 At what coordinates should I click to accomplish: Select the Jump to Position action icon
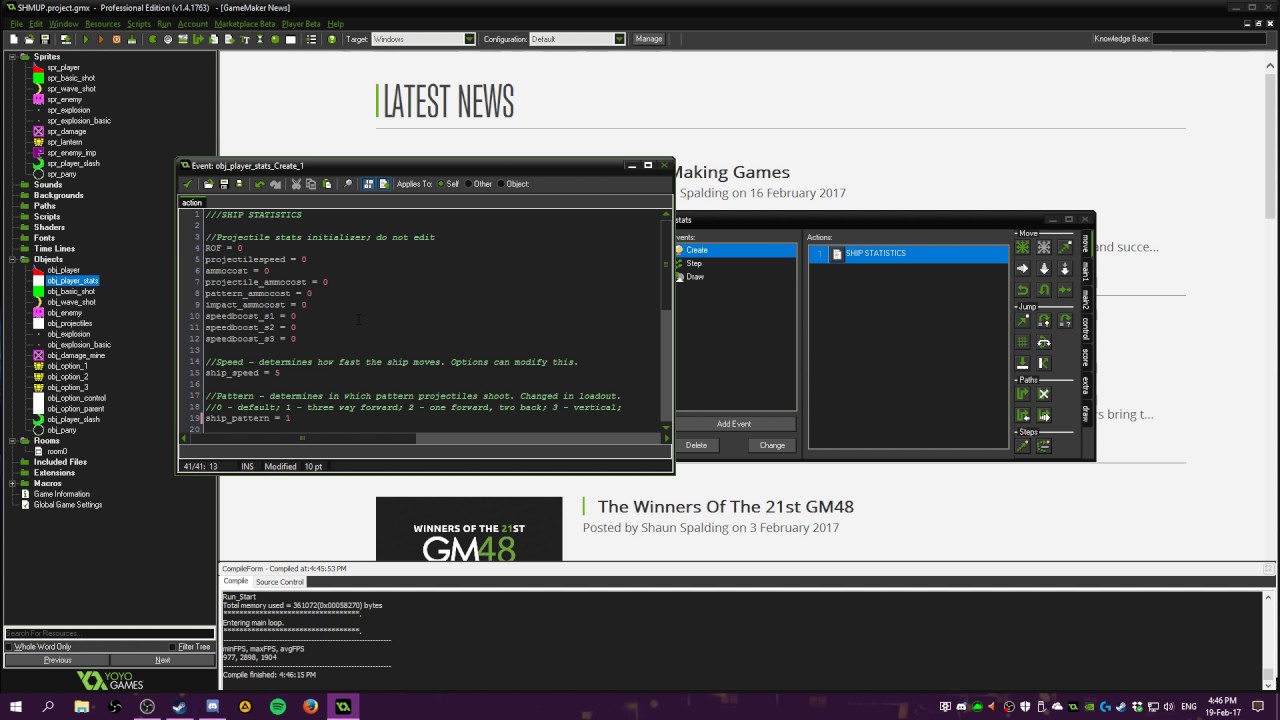click(1023, 320)
